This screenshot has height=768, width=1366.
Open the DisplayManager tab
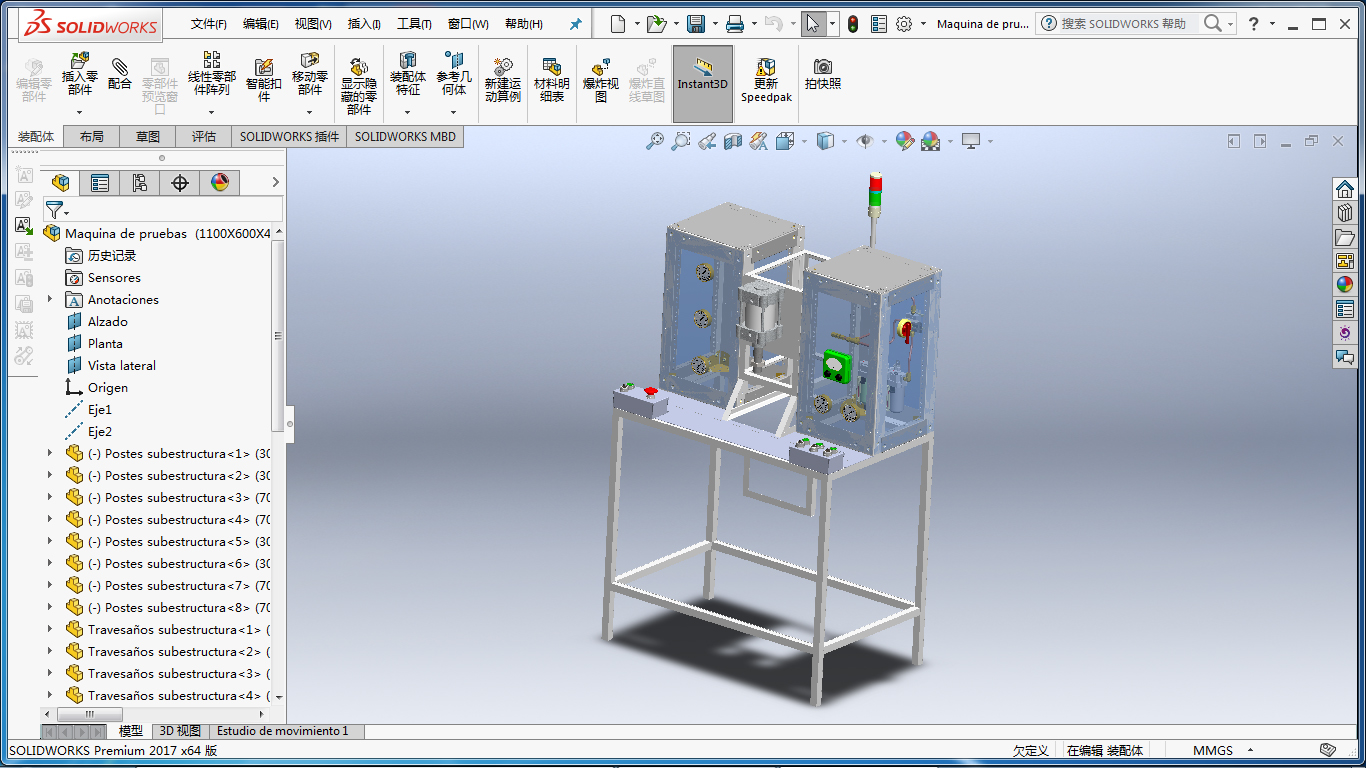point(220,182)
